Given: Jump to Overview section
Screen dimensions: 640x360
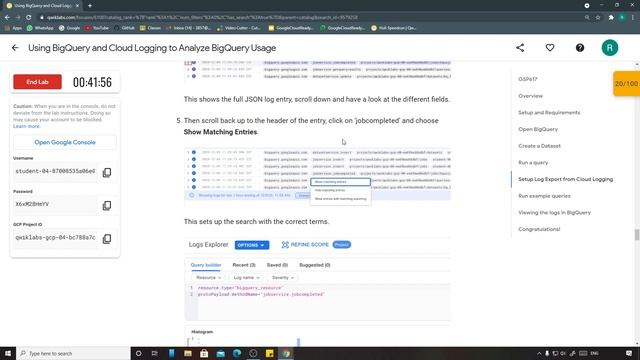Looking at the screenshot, I should pos(531,96).
